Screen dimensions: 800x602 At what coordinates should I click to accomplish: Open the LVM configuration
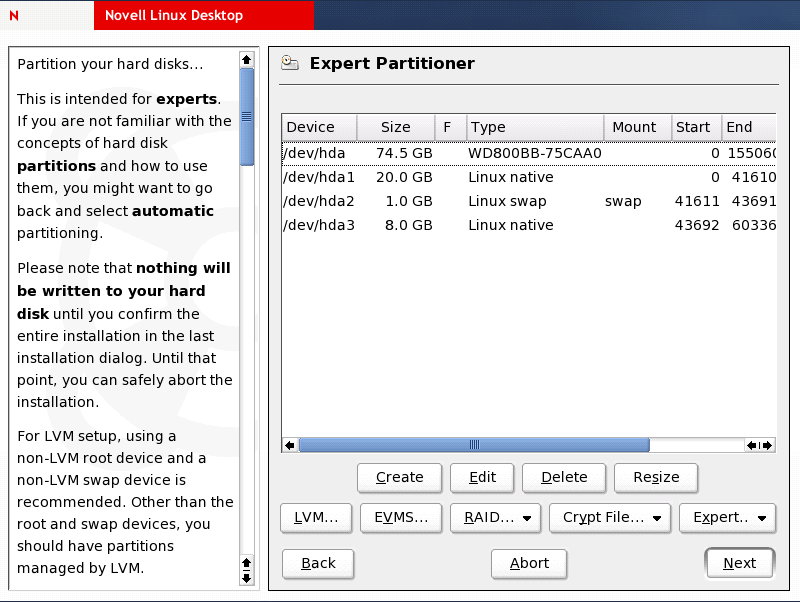316,517
